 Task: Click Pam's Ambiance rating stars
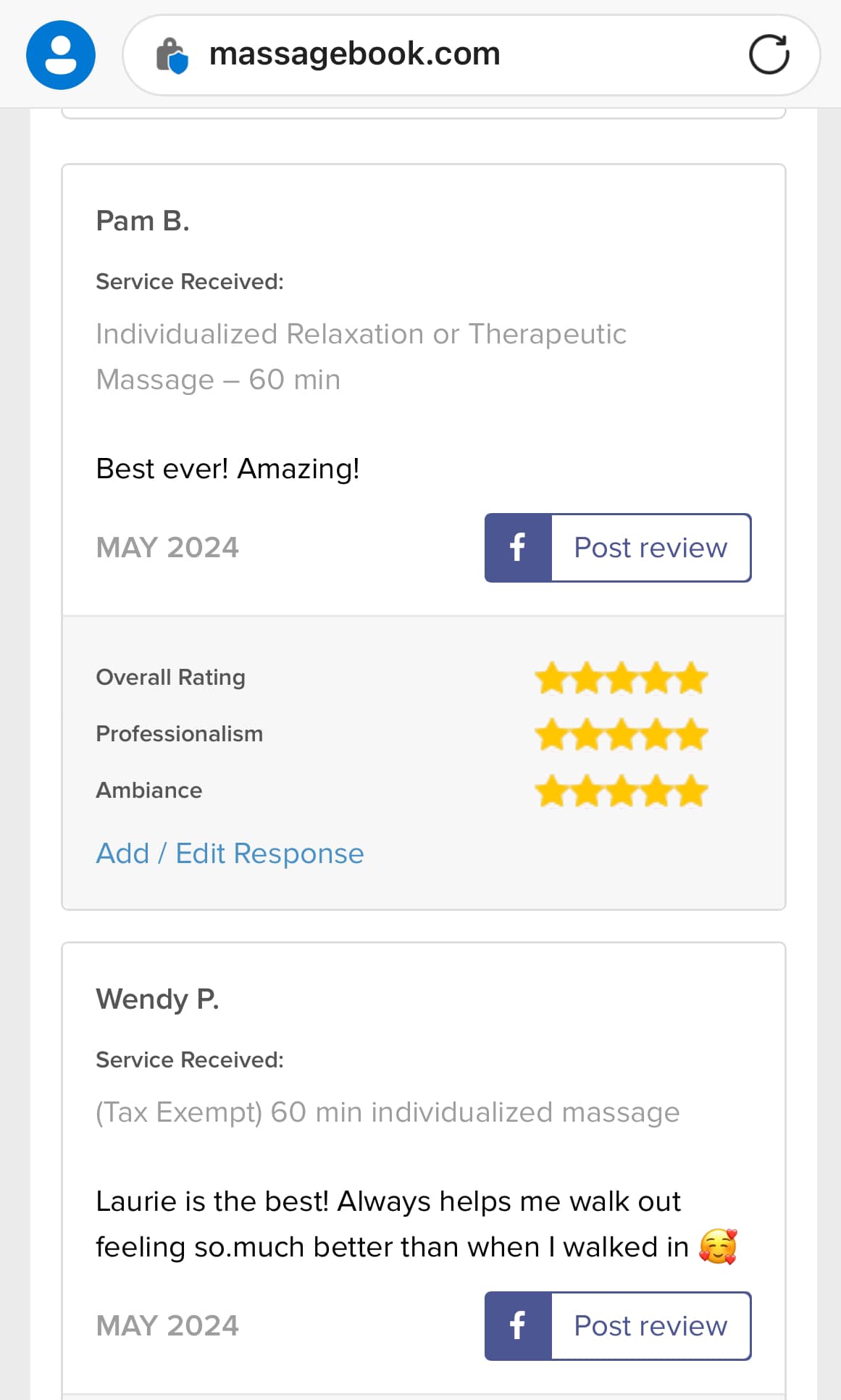point(622,791)
